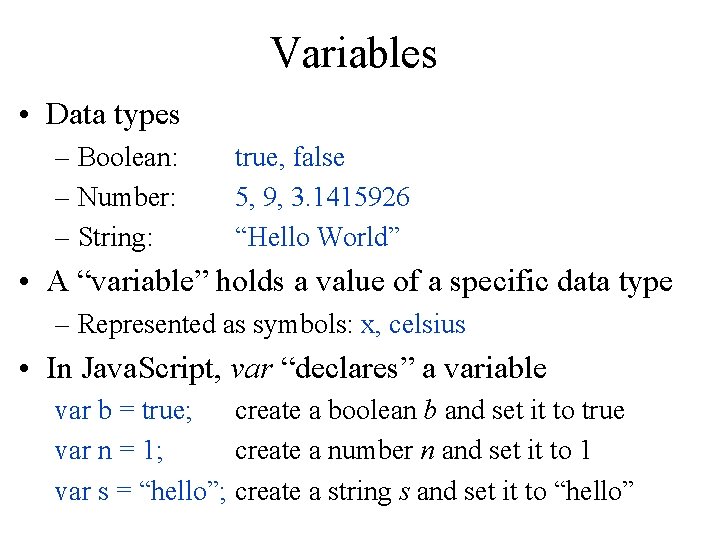Click the italic word "var" in heading
Viewport: 720px width, 540px height.
click(252, 370)
